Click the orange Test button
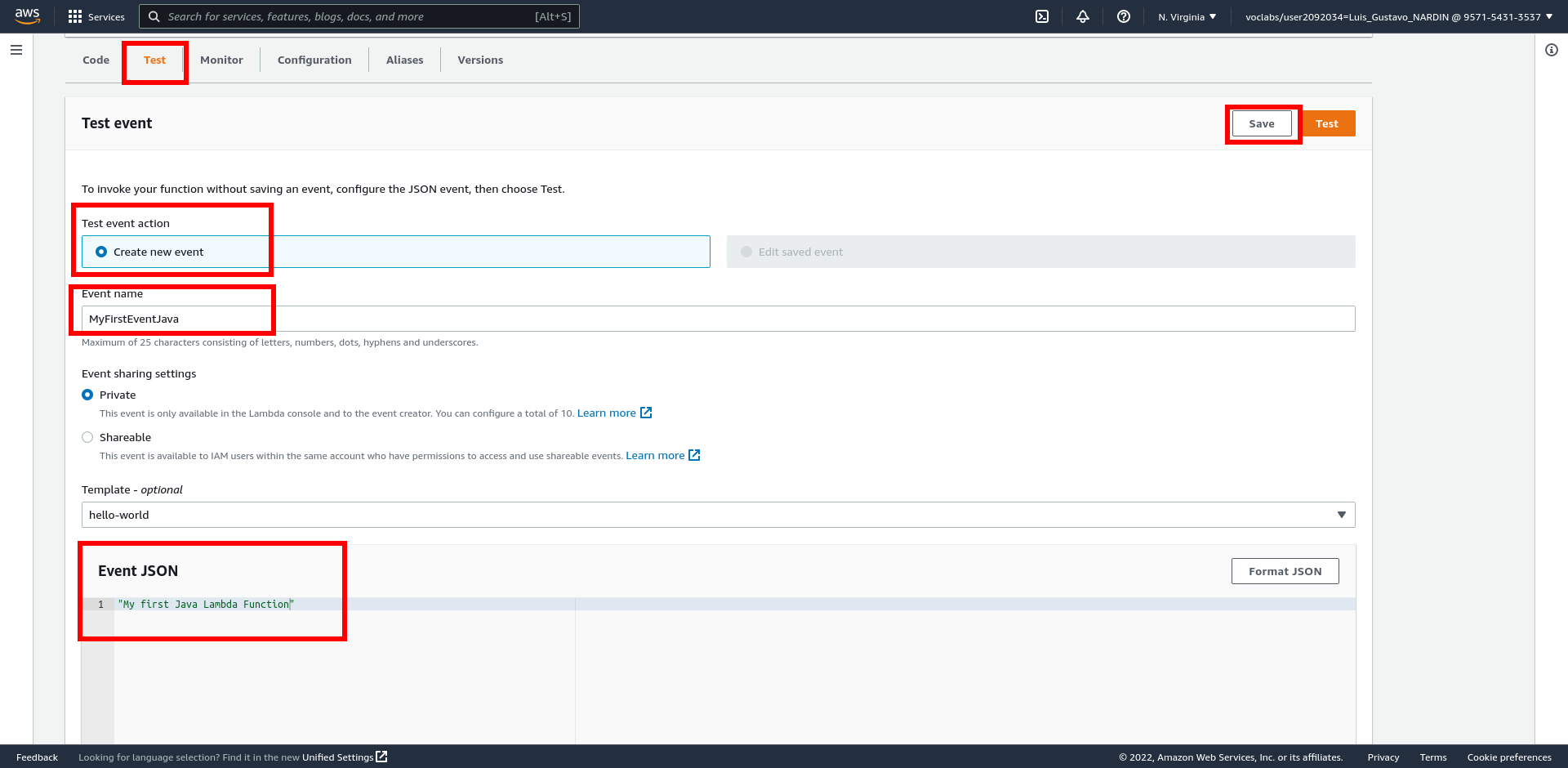This screenshot has width=1568, height=768. tap(1327, 123)
